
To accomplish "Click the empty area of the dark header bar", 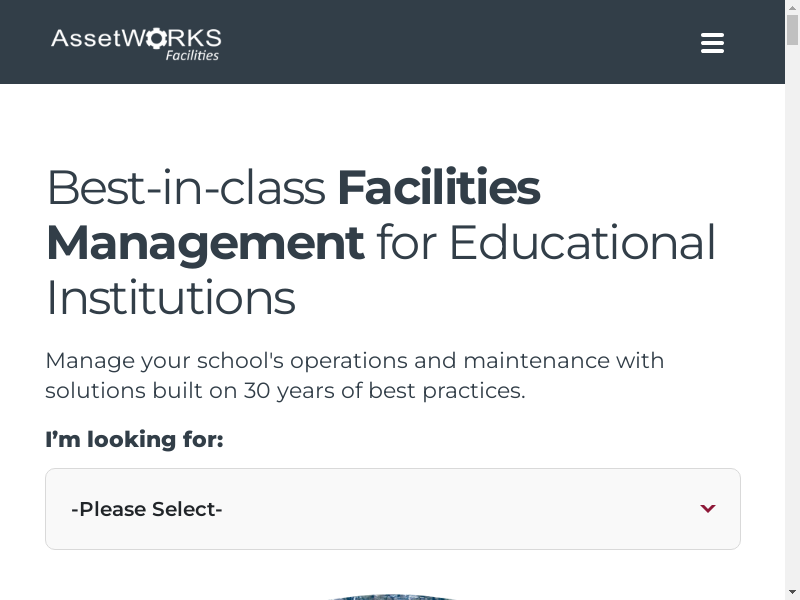I will point(450,42).
